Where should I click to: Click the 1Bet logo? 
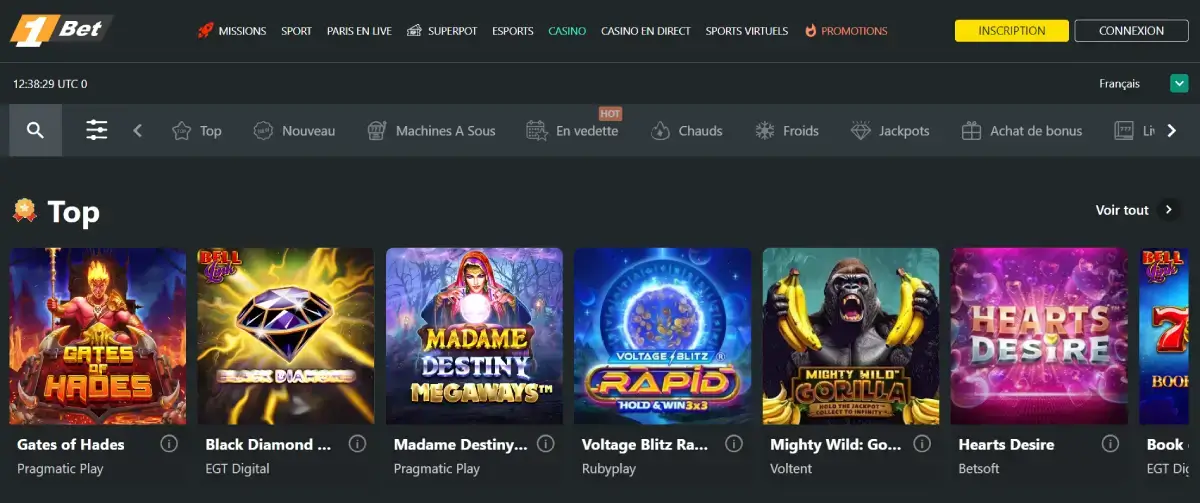[60, 30]
